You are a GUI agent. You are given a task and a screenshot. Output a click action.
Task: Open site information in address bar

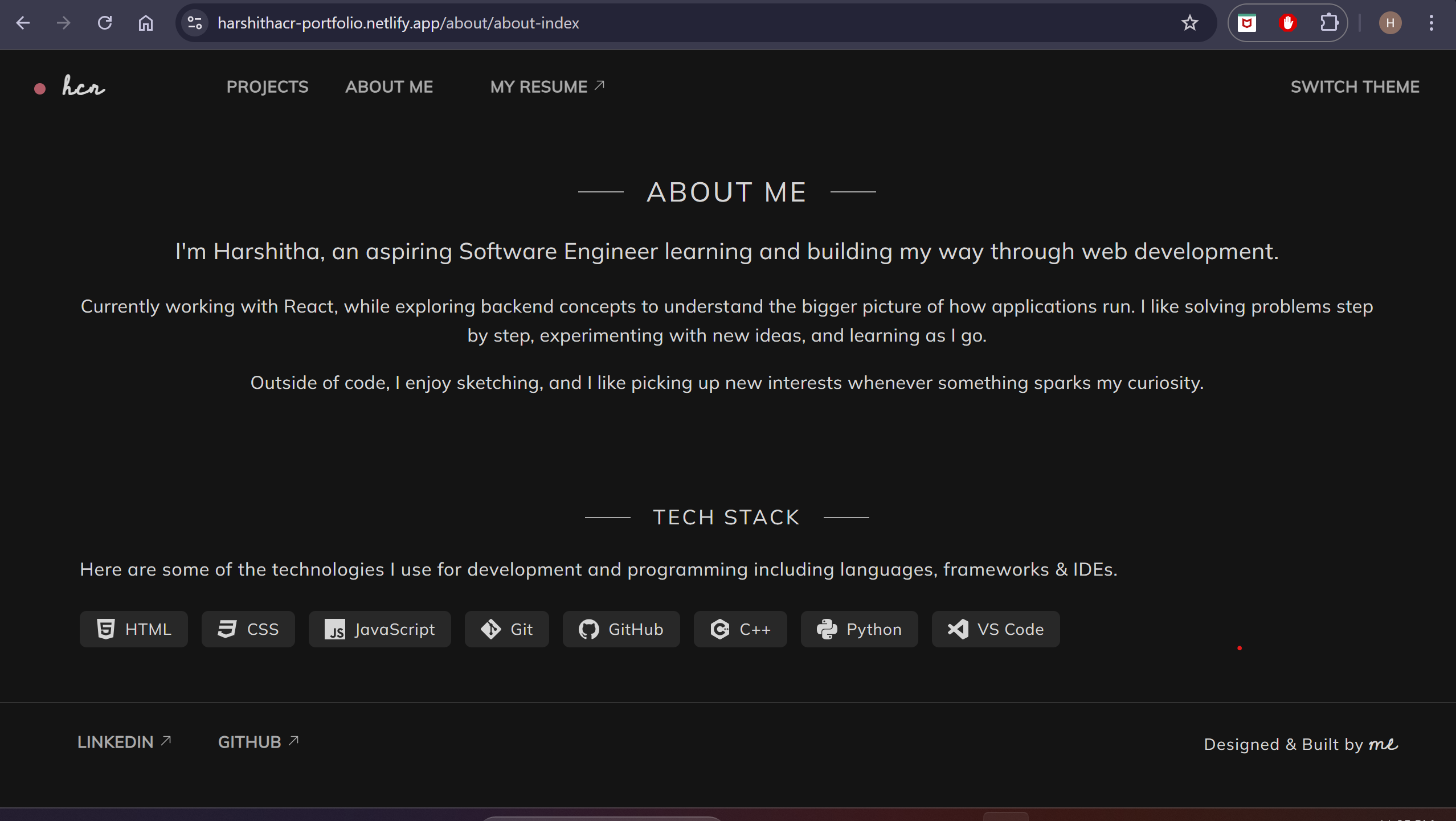pyautogui.click(x=195, y=23)
